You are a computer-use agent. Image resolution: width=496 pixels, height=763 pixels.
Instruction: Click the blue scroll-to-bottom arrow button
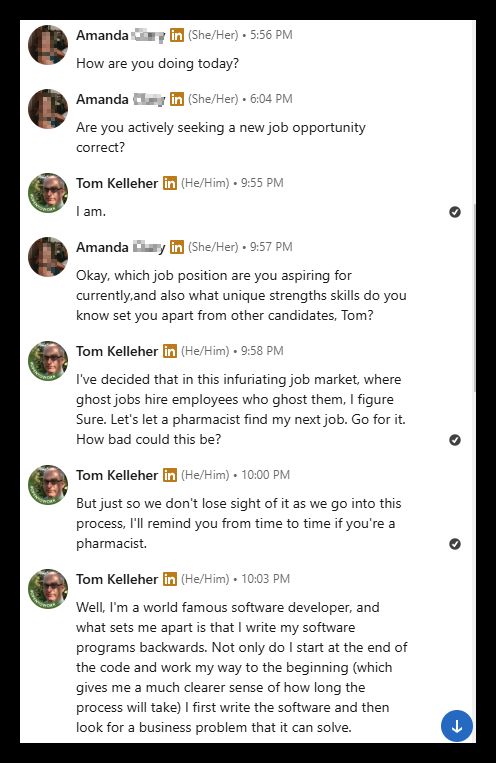(x=457, y=726)
